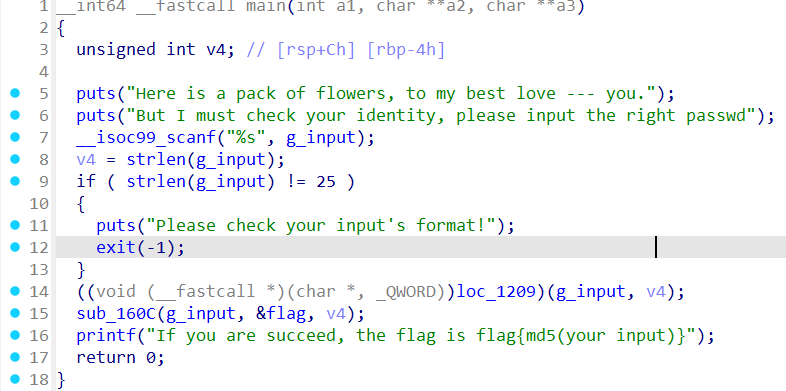Click line number 13 in the gutter
Viewport: 786px width, 391px height.
click(39, 269)
